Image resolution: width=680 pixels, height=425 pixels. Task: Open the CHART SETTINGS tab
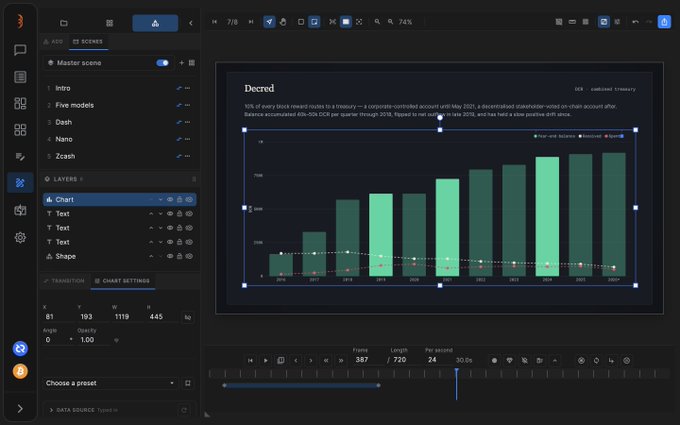(x=122, y=281)
